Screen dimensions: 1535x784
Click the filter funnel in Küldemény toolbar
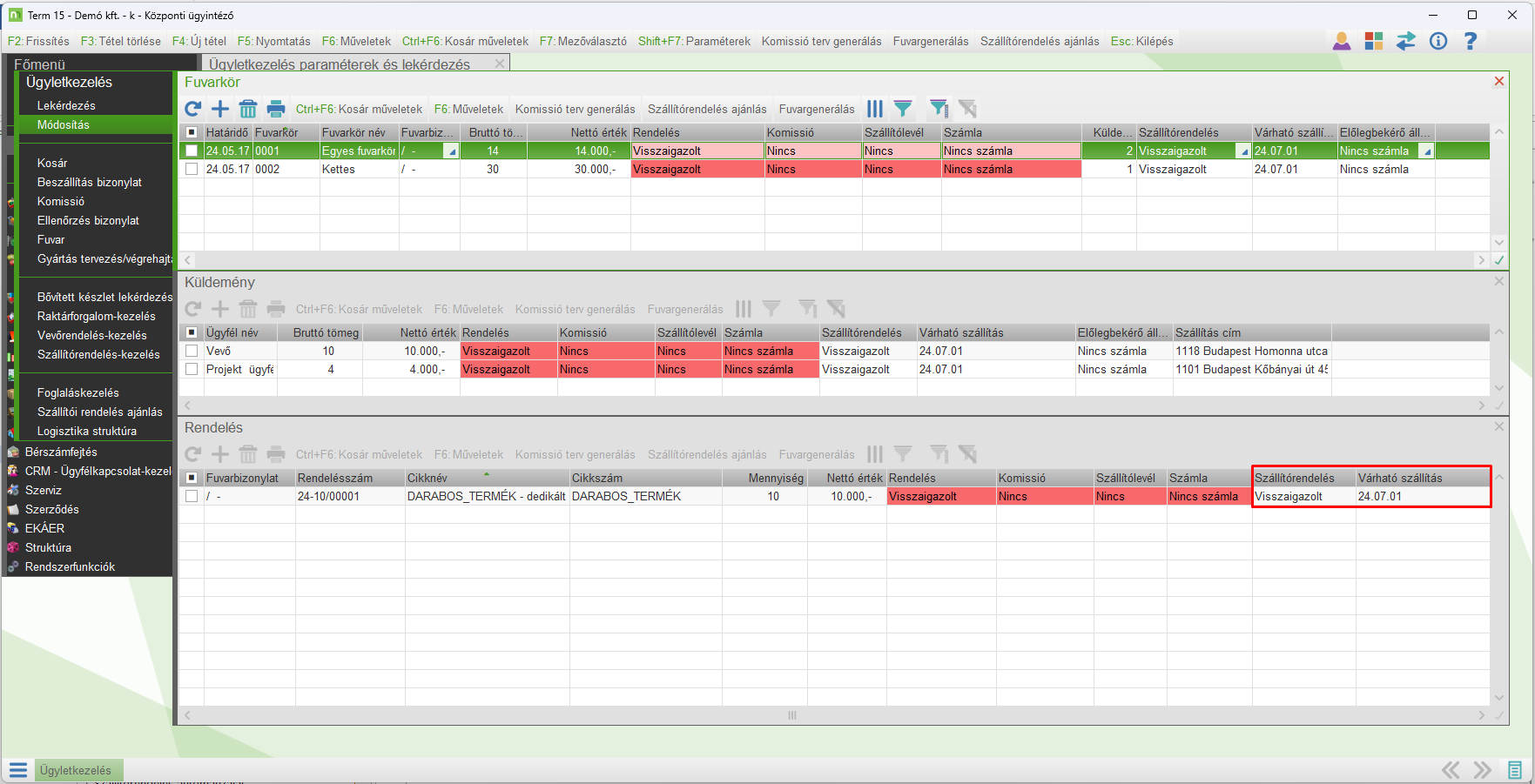(771, 309)
